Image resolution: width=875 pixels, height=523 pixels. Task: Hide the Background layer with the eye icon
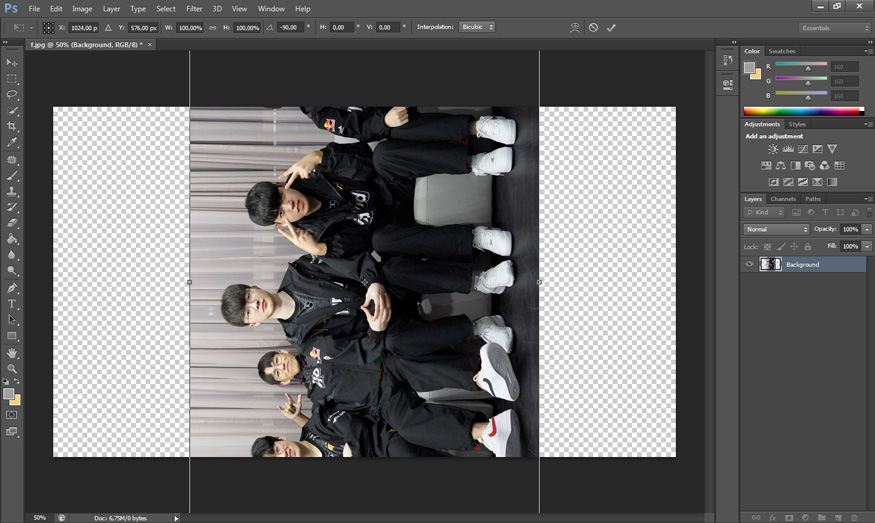coord(750,264)
